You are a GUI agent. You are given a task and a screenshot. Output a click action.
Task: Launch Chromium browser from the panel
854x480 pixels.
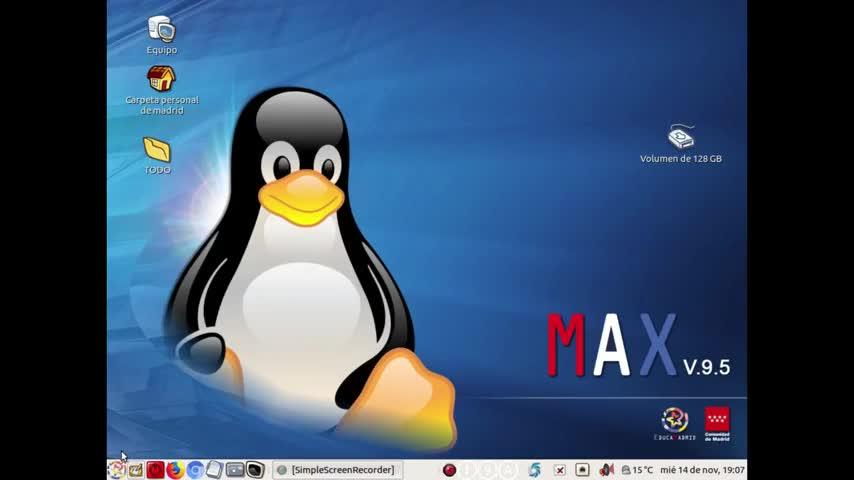[x=195, y=470]
